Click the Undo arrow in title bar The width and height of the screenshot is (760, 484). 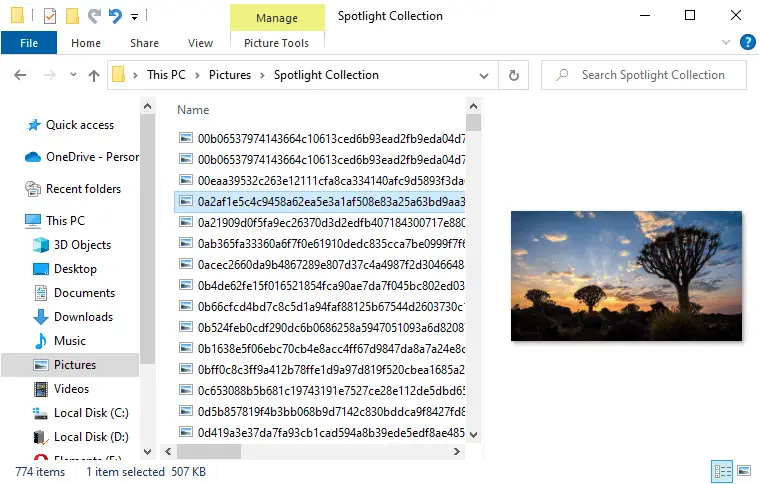(115, 16)
